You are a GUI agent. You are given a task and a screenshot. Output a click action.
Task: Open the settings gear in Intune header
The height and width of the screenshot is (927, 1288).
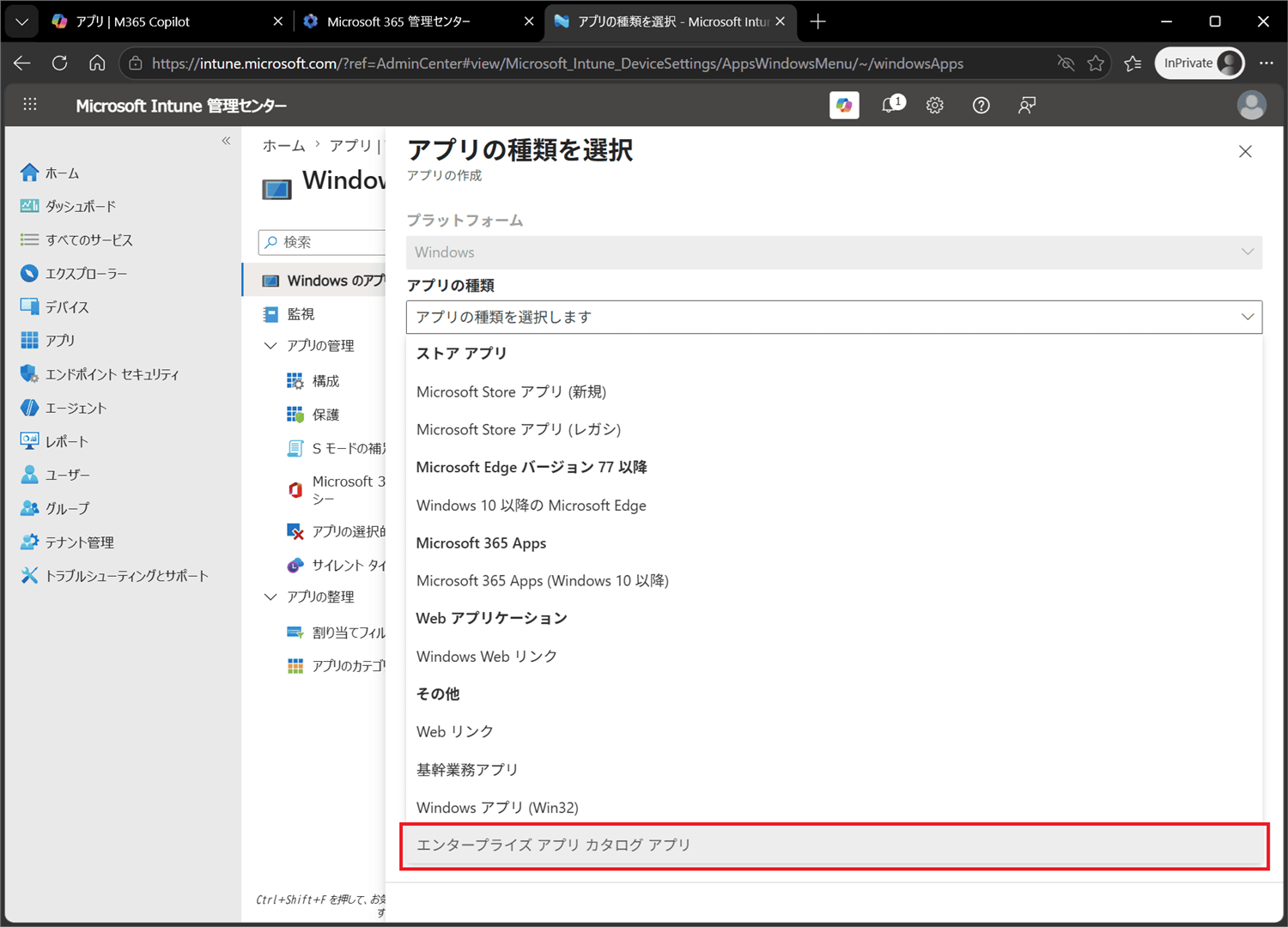click(935, 105)
